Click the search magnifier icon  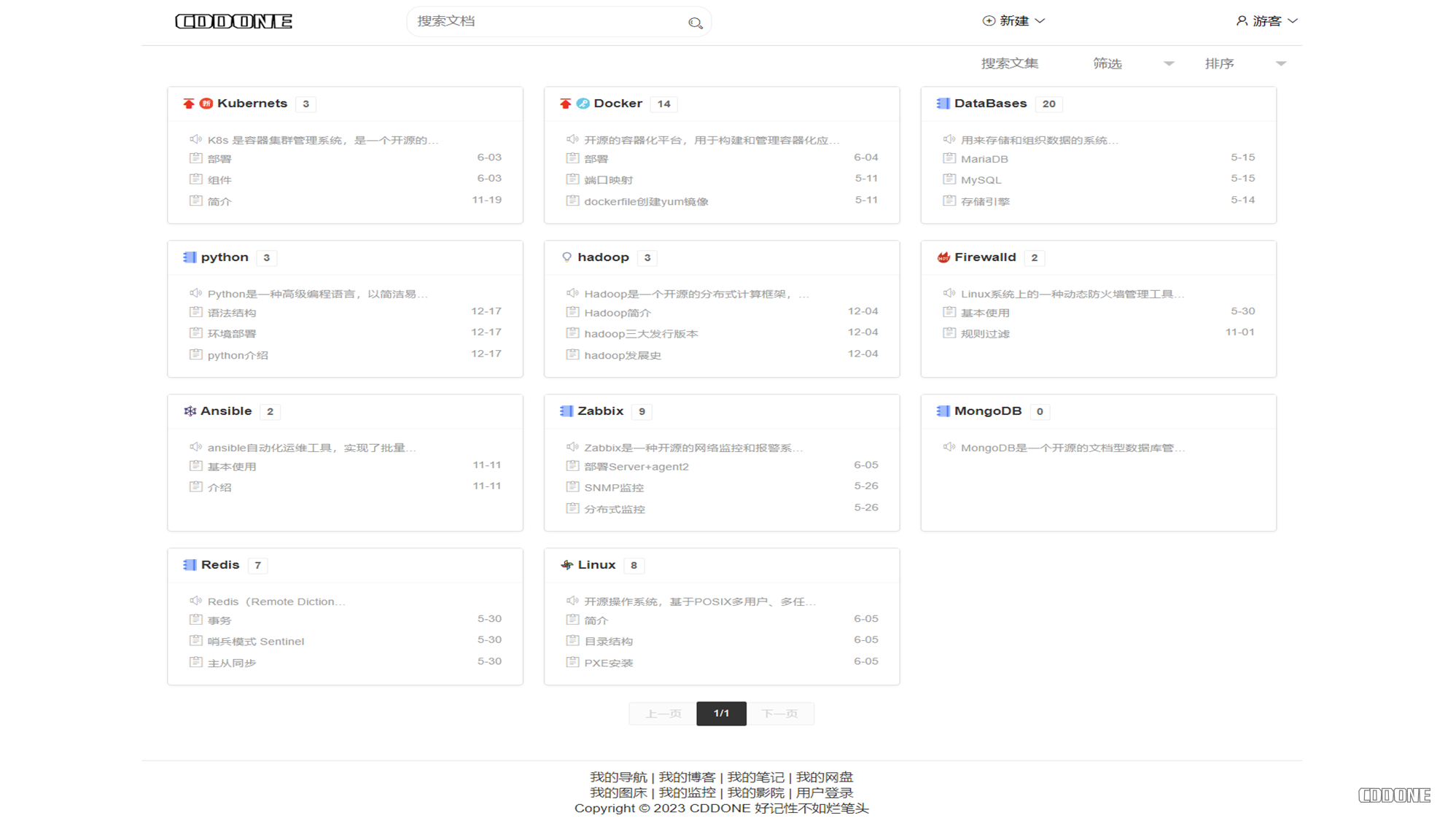pos(695,23)
